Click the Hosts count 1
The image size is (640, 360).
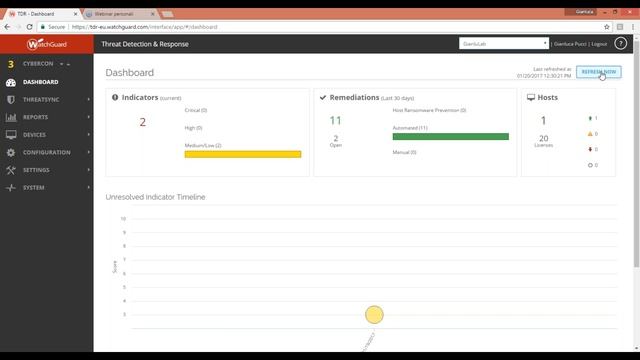click(x=543, y=120)
